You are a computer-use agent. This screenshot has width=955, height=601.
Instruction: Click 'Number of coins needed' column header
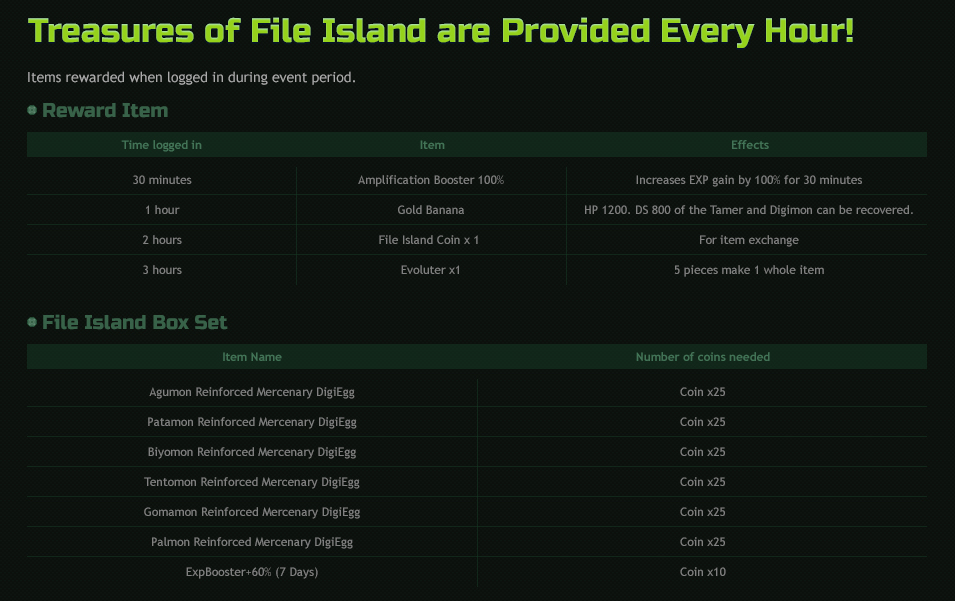(702, 357)
